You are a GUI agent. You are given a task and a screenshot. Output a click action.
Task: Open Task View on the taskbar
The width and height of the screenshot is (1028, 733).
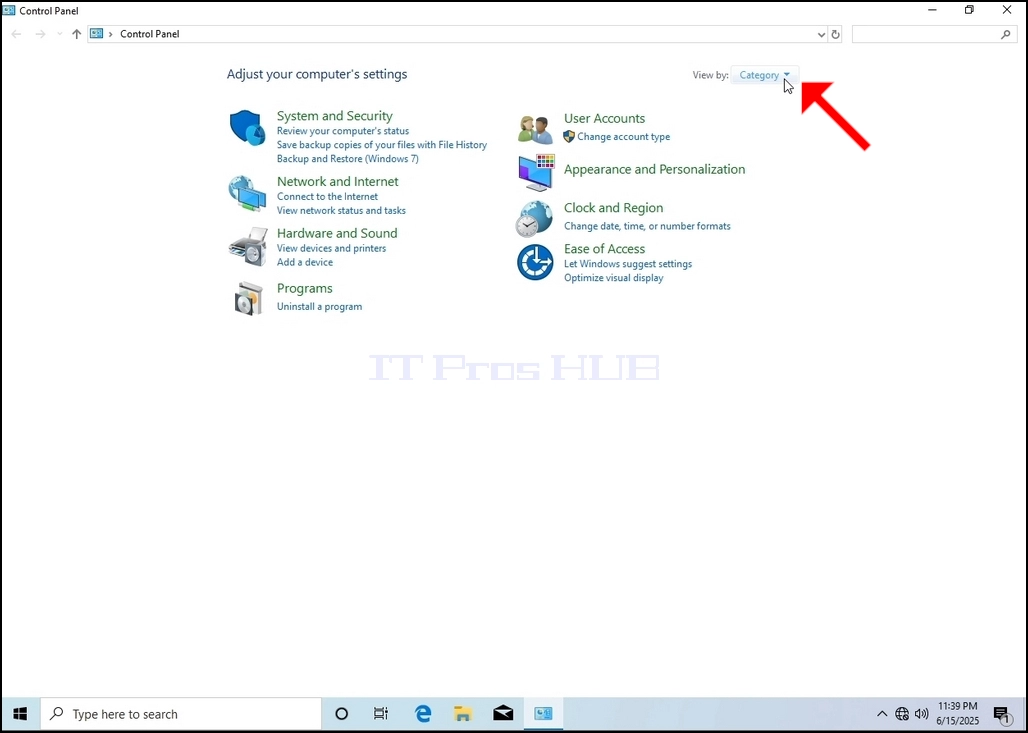tap(381, 714)
